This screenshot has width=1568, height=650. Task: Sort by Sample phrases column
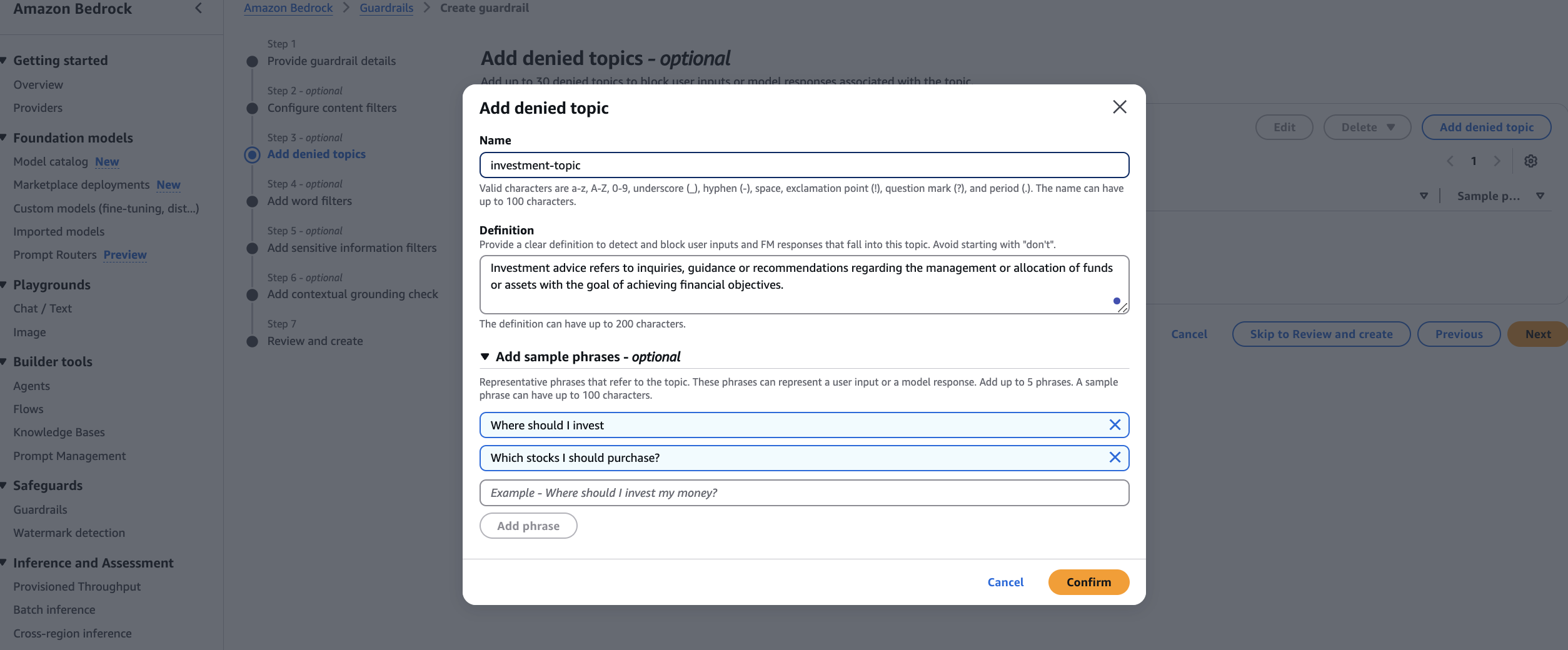pyautogui.click(x=1540, y=196)
